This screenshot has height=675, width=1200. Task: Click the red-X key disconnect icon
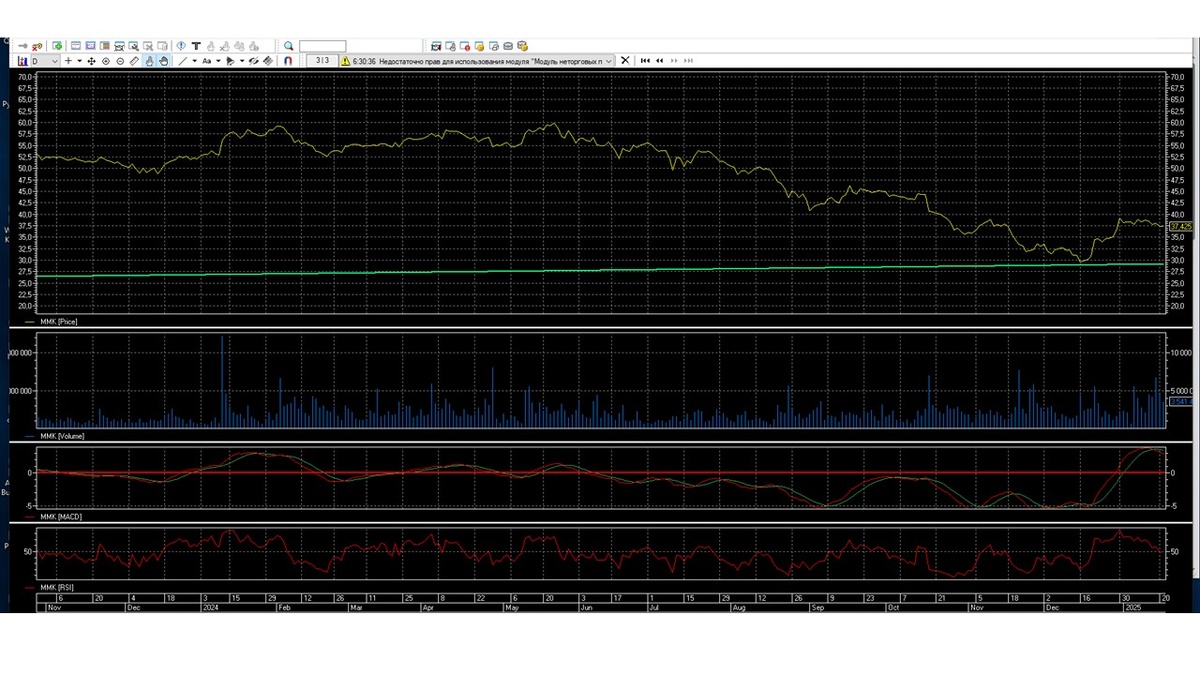37,46
